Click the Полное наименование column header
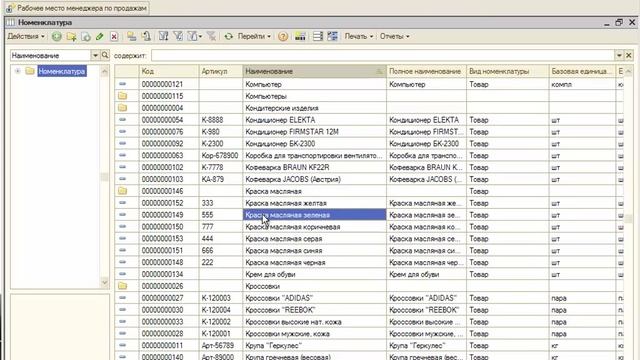This screenshot has height=360, width=640. [x=426, y=71]
